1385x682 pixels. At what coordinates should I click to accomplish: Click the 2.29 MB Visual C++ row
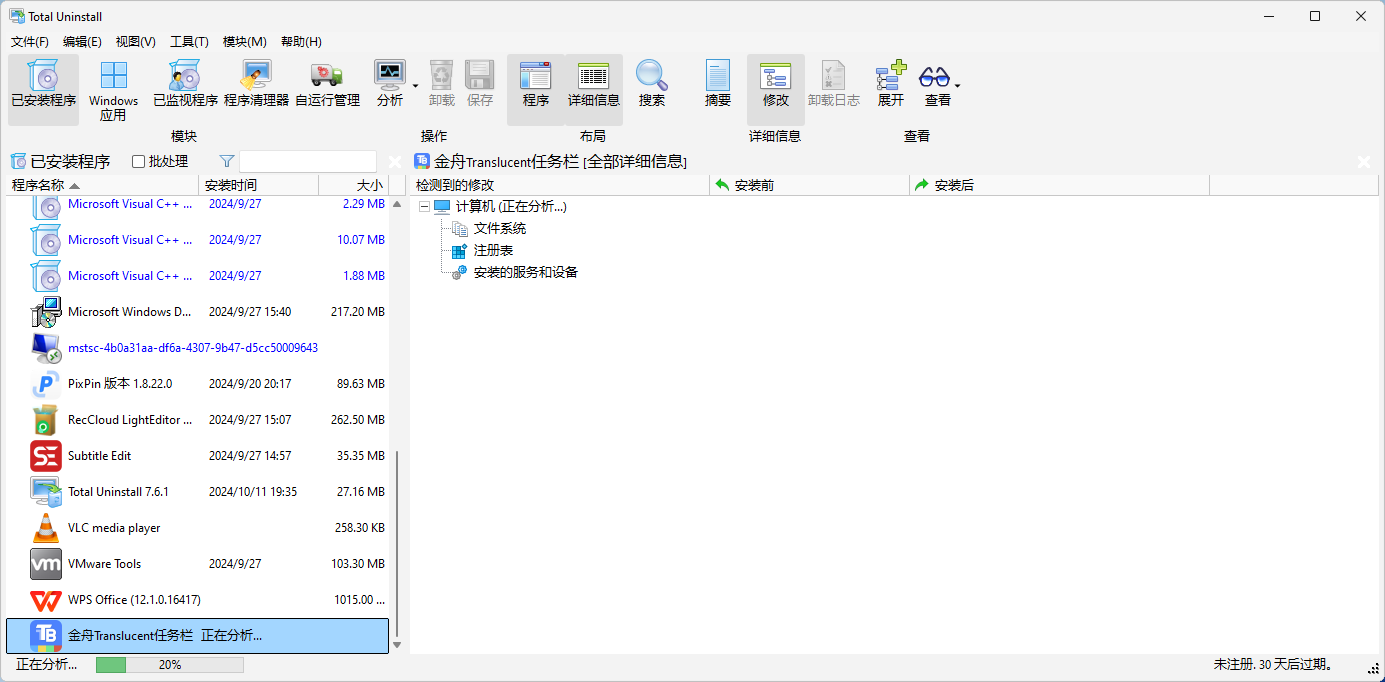(x=197, y=207)
